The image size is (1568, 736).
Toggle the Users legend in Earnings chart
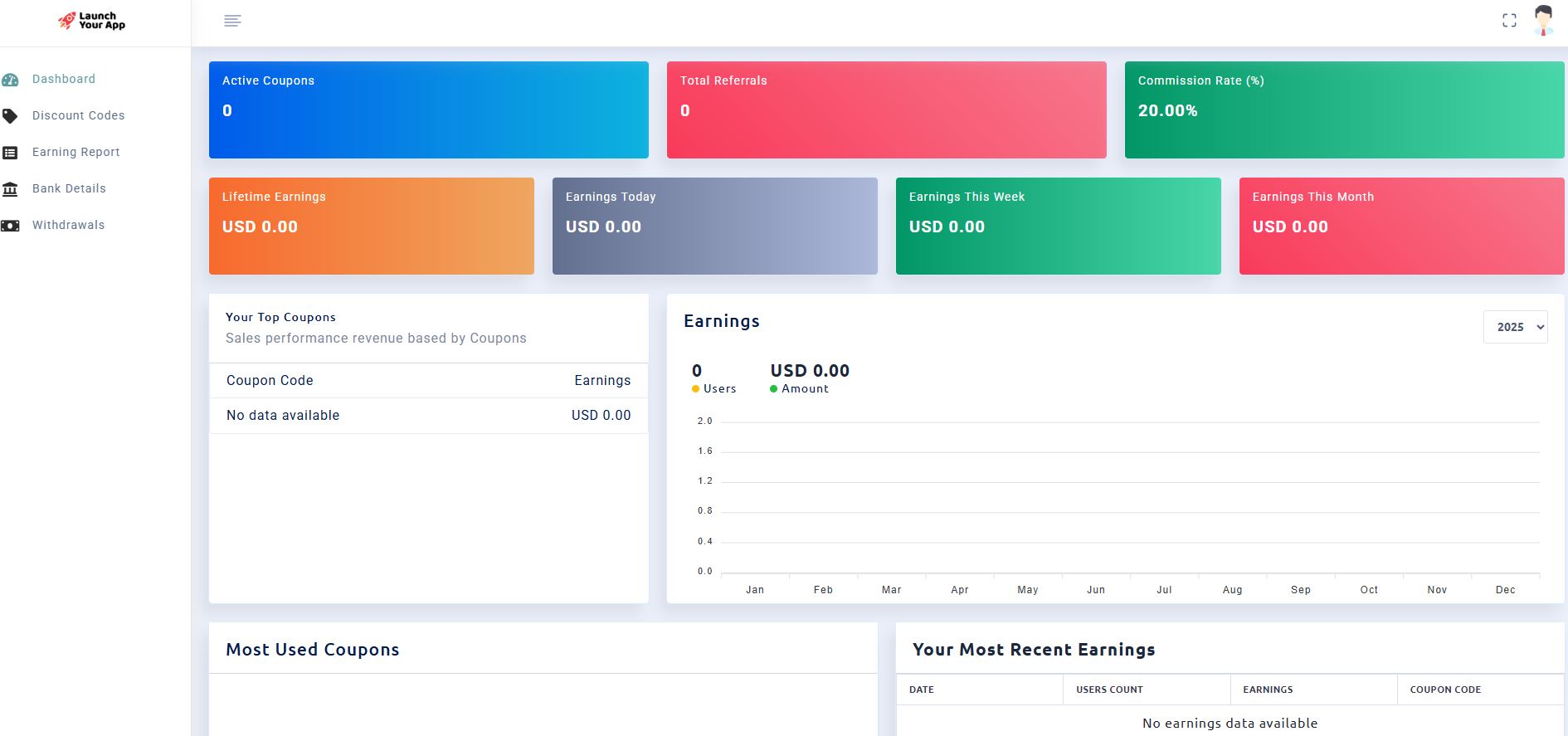[713, 389]
